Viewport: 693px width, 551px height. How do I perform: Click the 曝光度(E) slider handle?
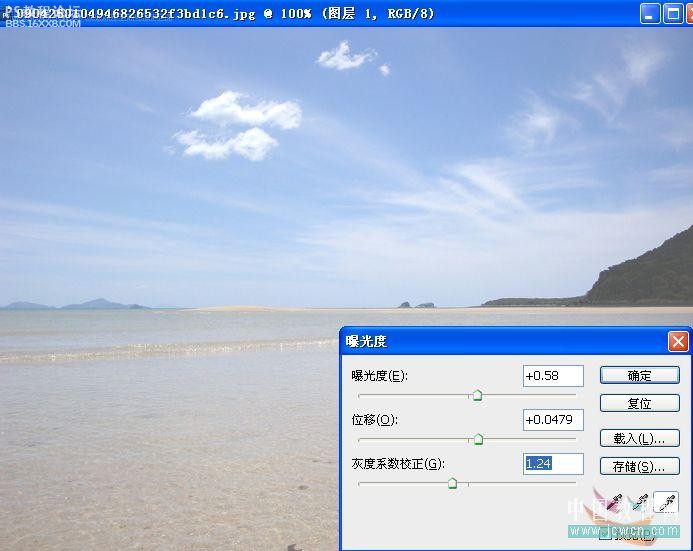point(477,395)
